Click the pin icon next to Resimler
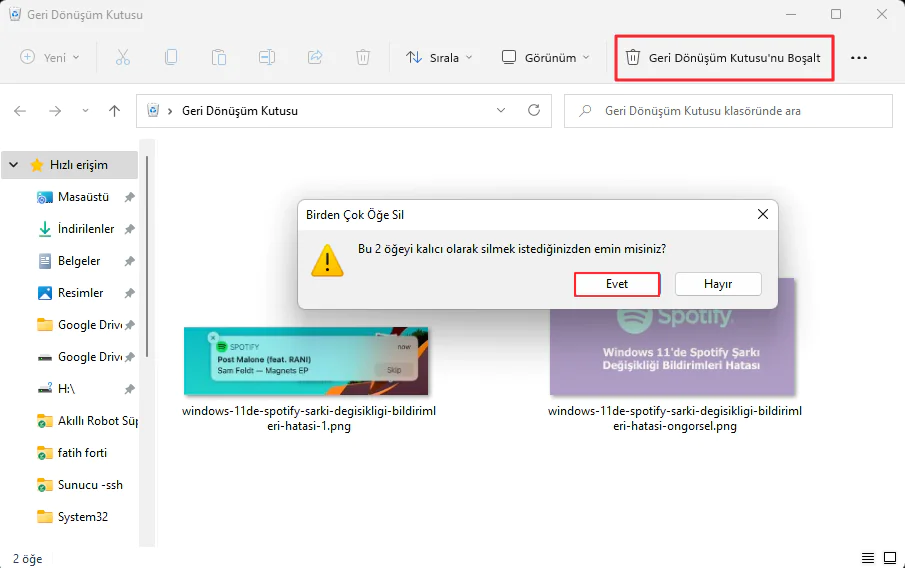Screen dimensions: 905x568 [130, 293]
